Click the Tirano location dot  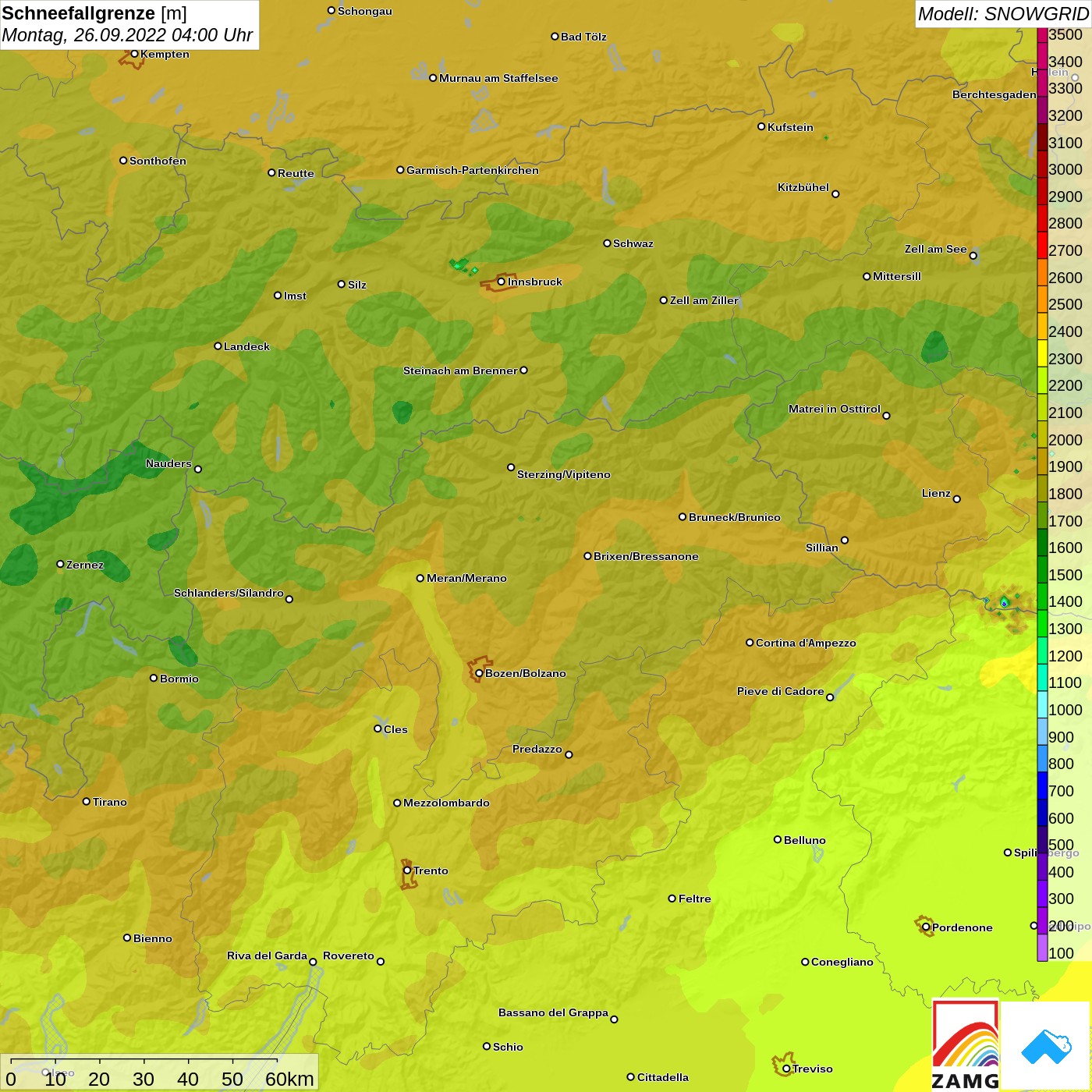(x=87, y=801)
